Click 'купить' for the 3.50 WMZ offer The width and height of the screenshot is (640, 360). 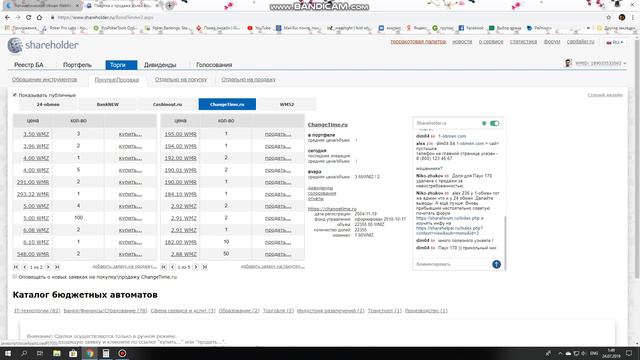pos(130,134)
